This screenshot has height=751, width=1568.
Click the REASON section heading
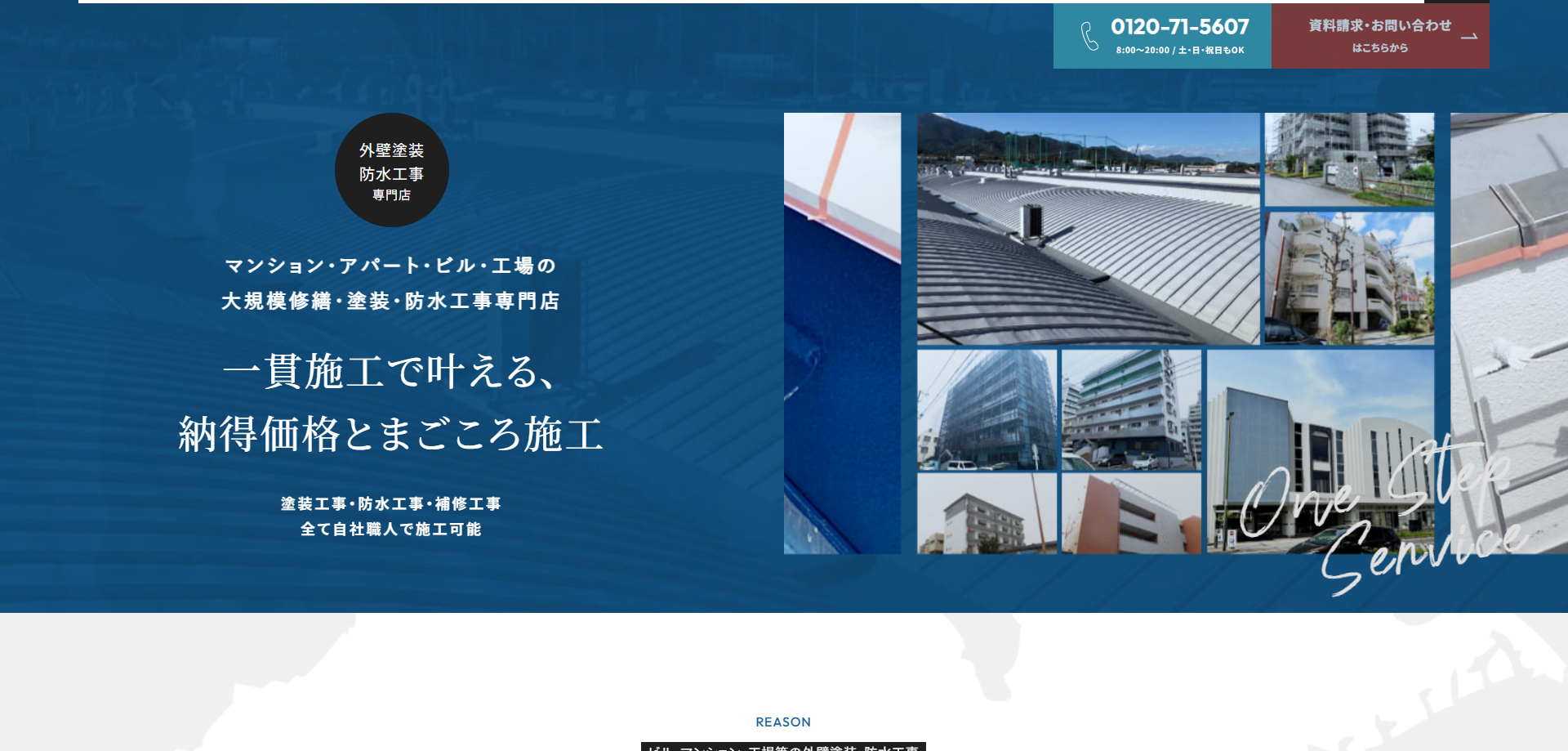(x=782, y=722)
